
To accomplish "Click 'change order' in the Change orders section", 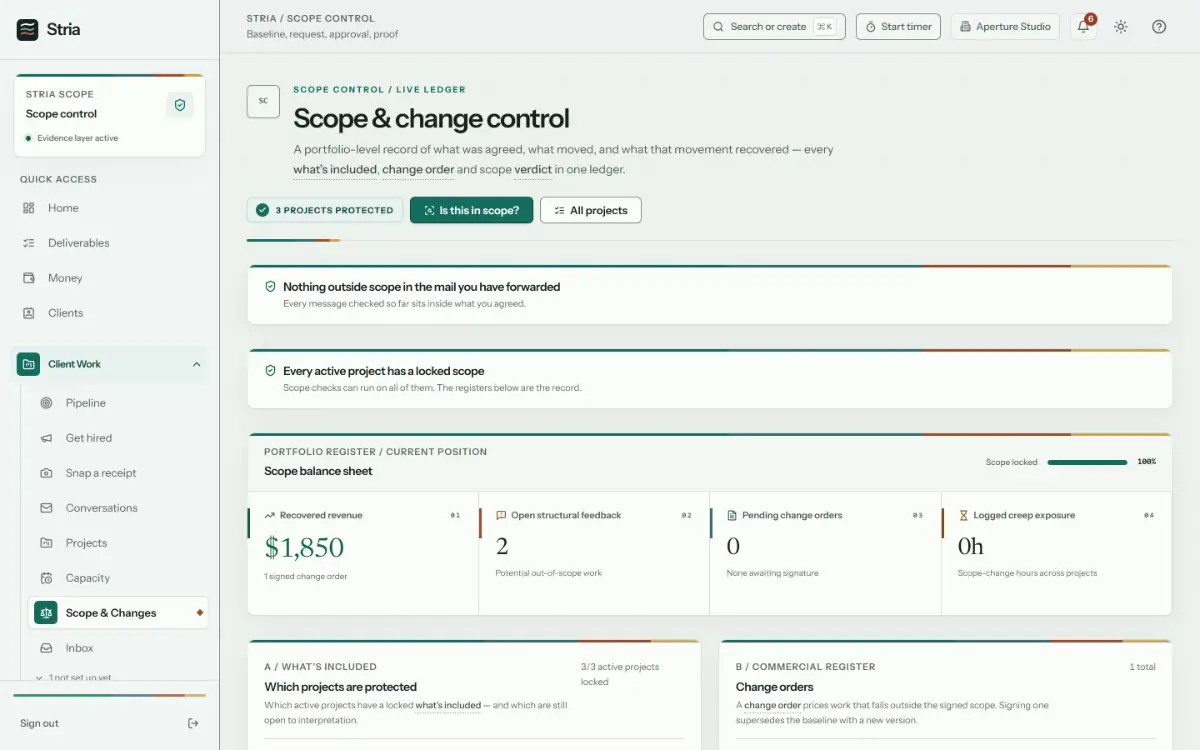I will pos(772,705).
